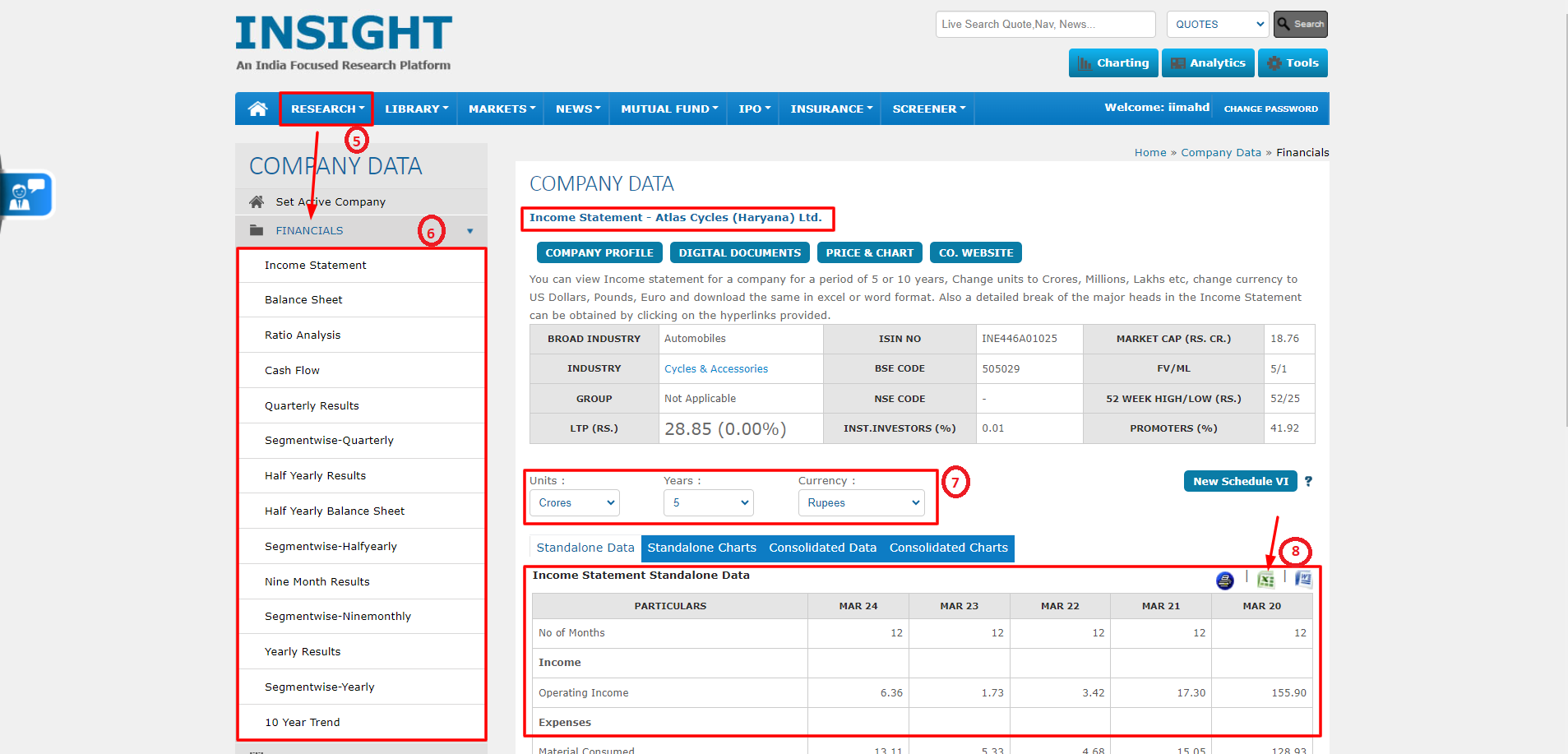Screen dimensions: 1568x754
Task: Open the MUTUAL FUND menu
Action: point(668,109)
